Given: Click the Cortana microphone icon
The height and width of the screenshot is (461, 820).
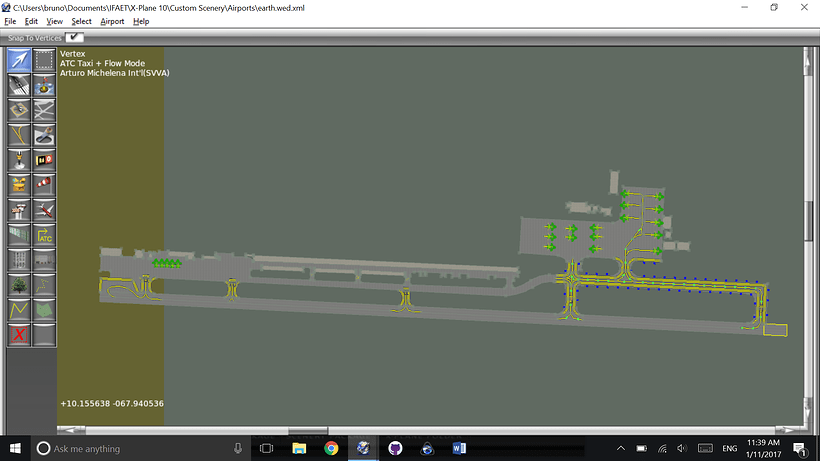Looking at the screenshot, I should point(238,448).
